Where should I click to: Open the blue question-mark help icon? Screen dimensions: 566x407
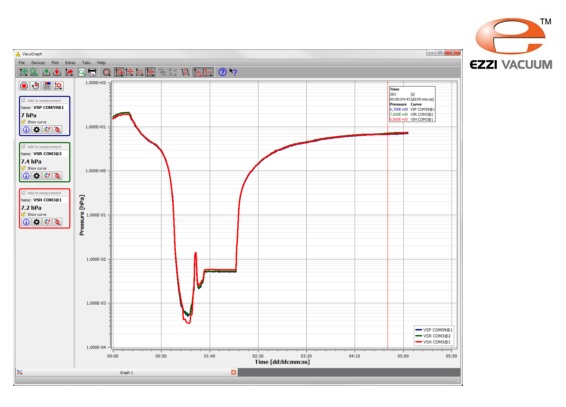click(222, 72)
